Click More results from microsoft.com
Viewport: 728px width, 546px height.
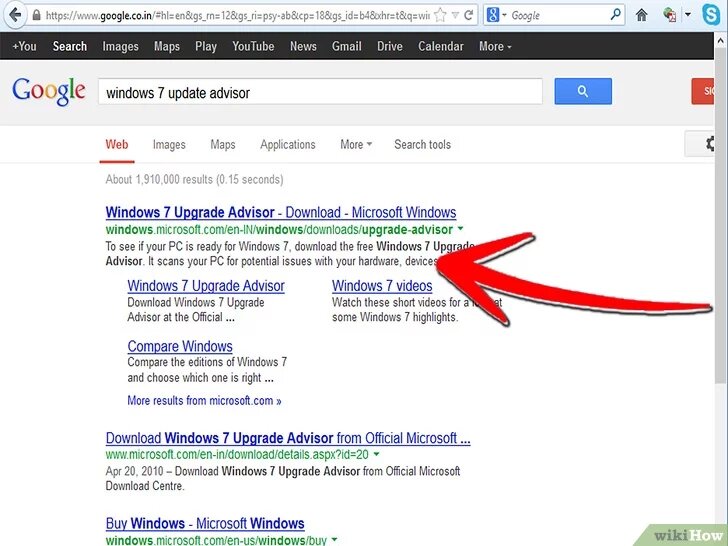pyautogui.click(x=204, y=400)
